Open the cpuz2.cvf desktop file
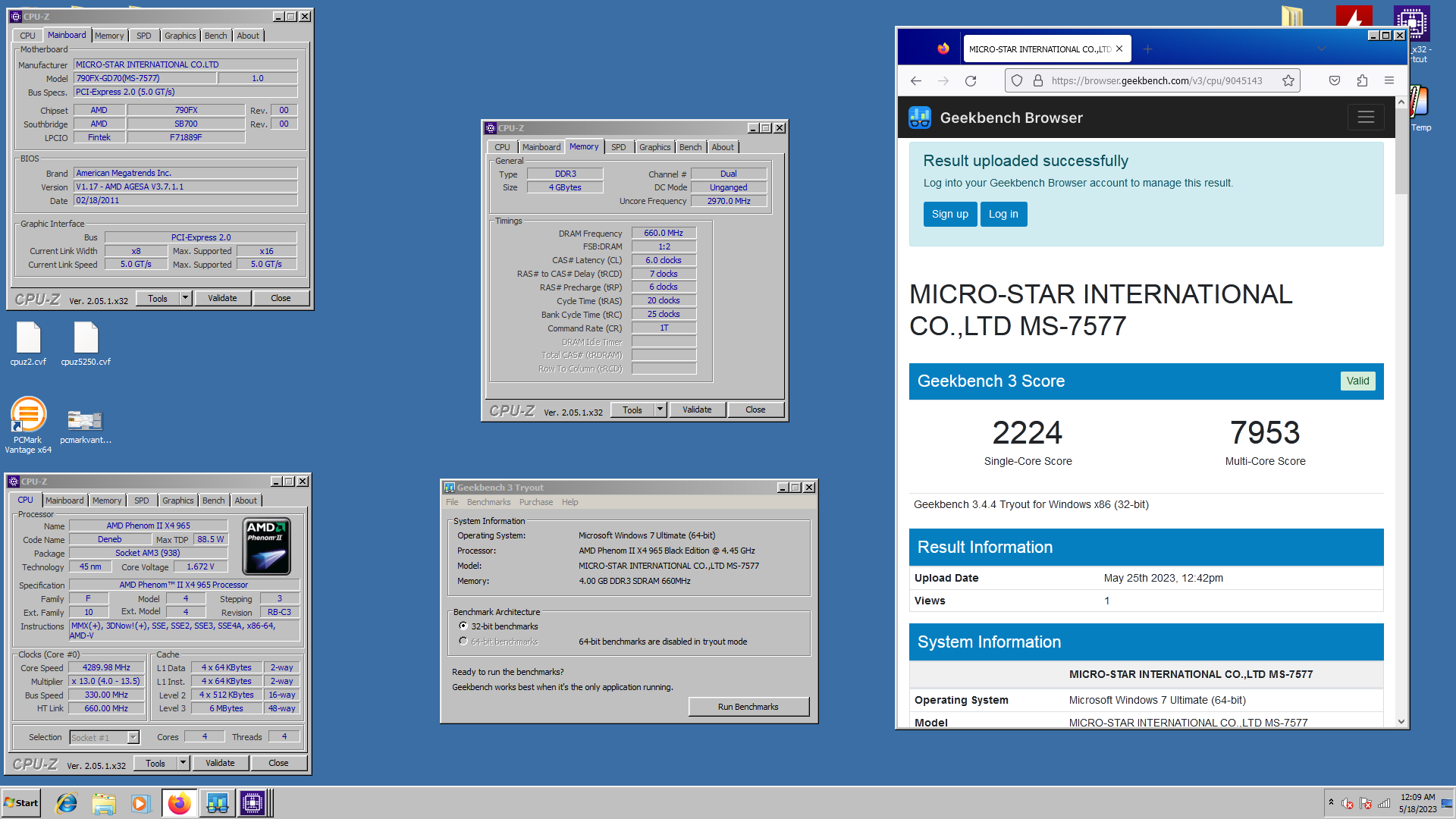The image size is (1456, 819). click(x=28, y=344)
